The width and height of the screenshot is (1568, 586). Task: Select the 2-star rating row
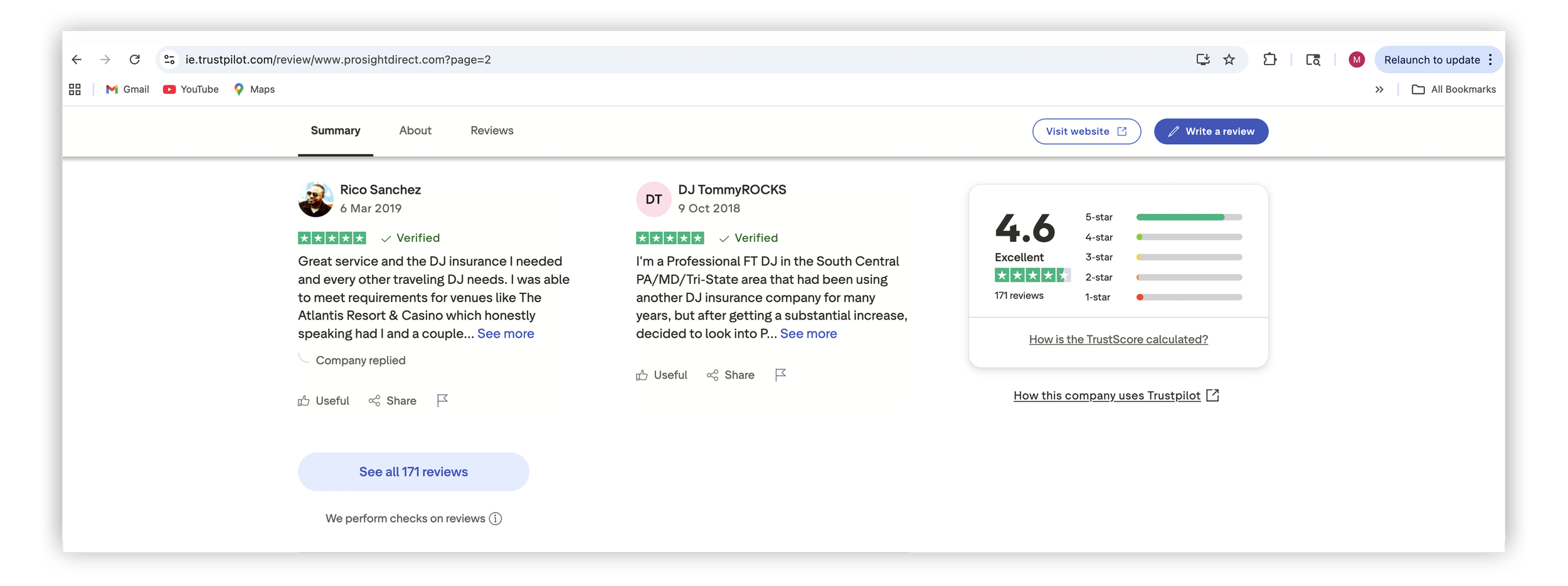pos(1163,278)
